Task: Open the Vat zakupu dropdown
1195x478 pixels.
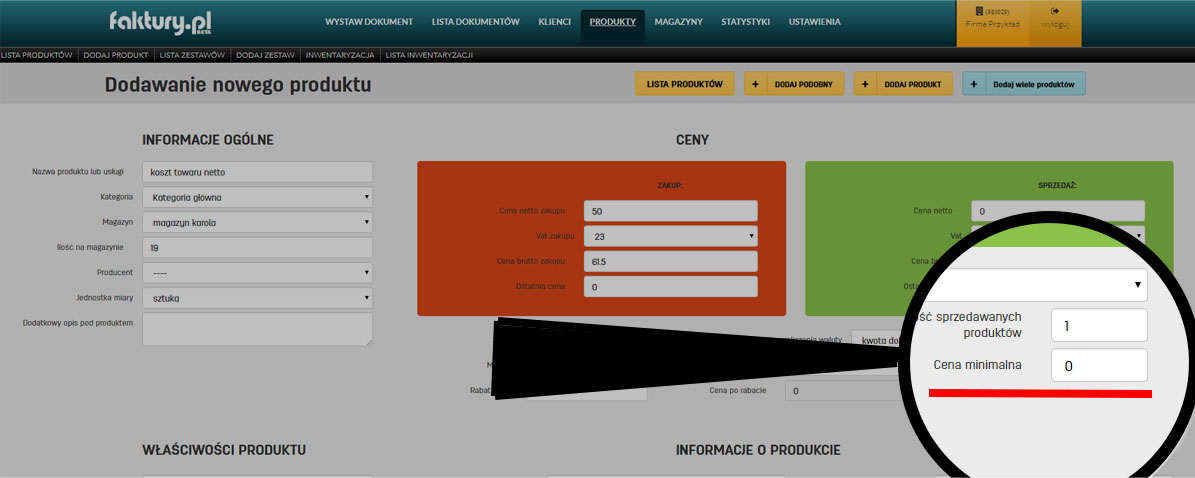Action: (x=670, y=236)
